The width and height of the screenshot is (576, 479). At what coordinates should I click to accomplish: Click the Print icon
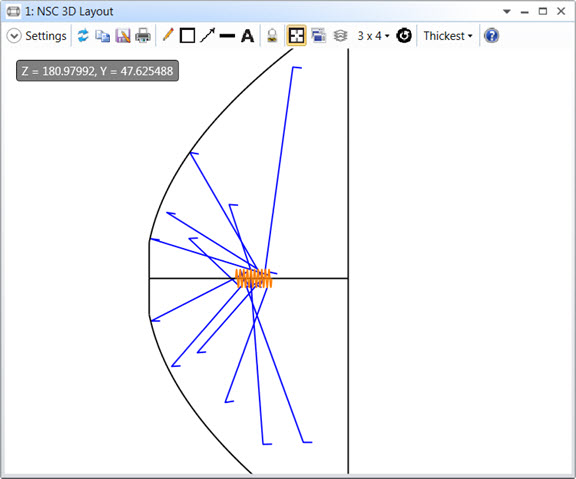coord(143,36)
